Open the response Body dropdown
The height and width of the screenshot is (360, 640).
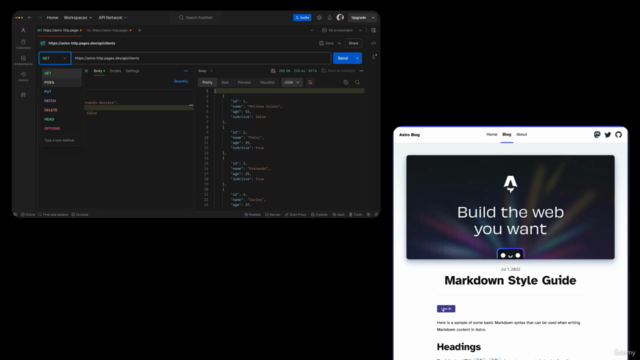(205, 71)
